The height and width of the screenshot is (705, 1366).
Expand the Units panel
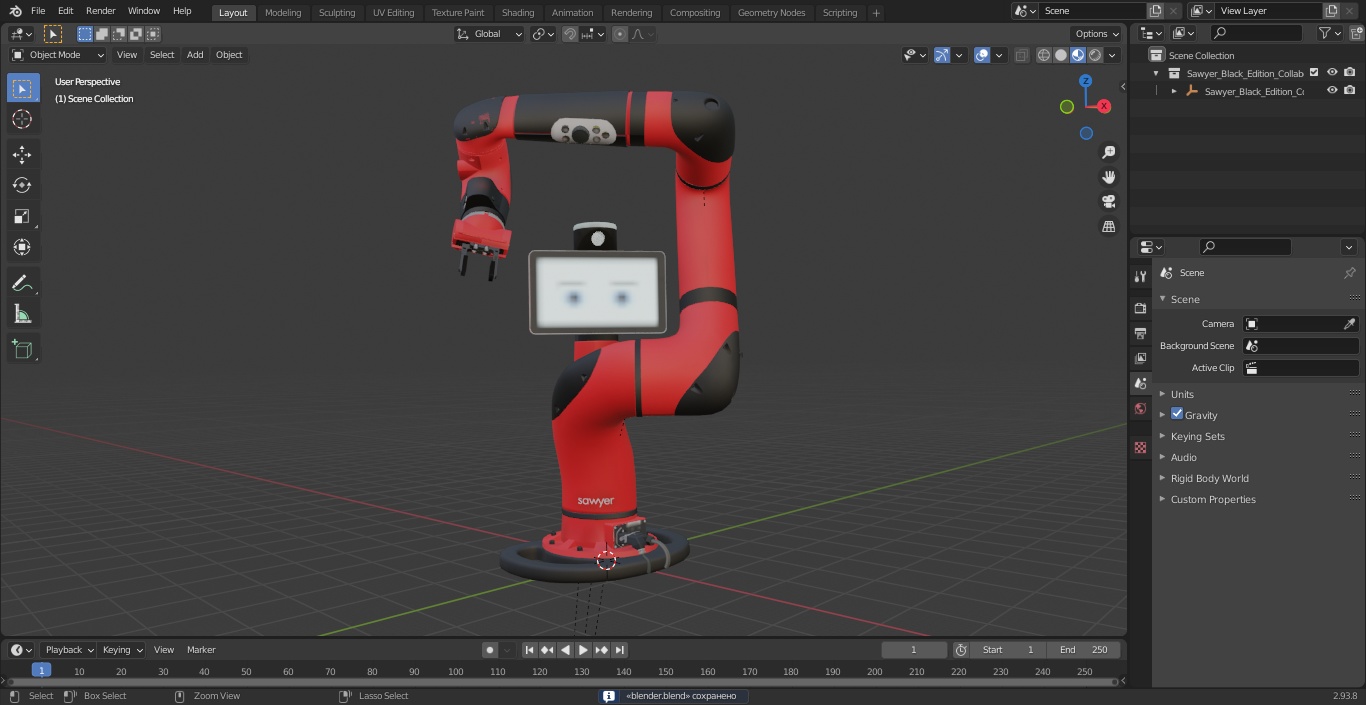(x=1182, y=394)
